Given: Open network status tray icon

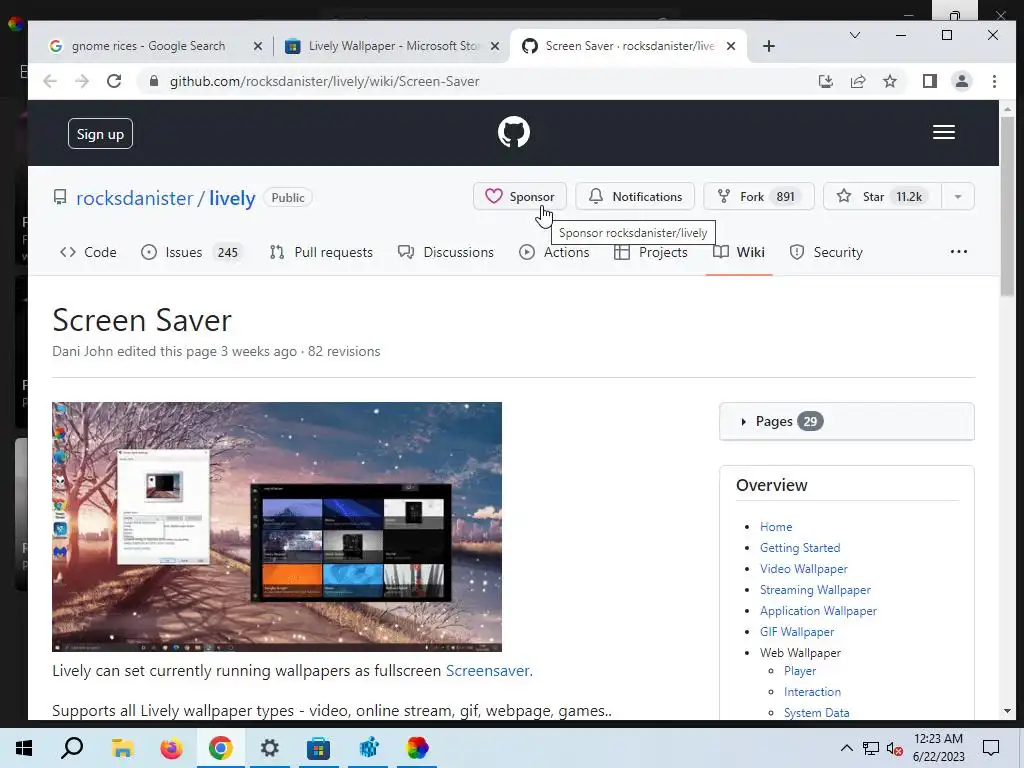Looking at the screenshot, I should click(x=871, y=748).
